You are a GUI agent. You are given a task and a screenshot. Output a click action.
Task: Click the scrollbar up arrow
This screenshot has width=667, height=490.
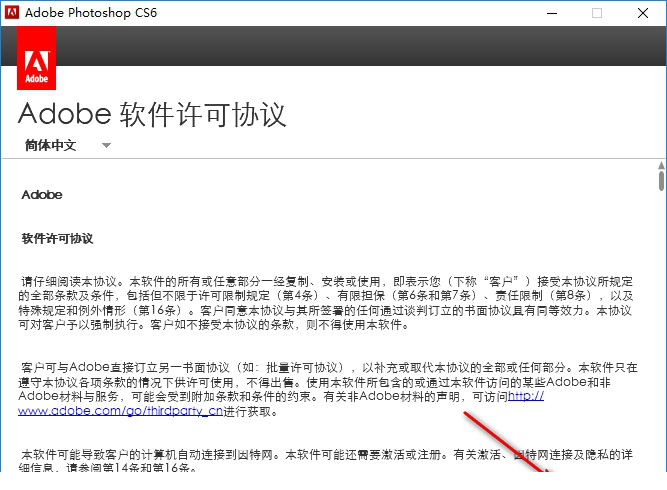coord(661,165)
